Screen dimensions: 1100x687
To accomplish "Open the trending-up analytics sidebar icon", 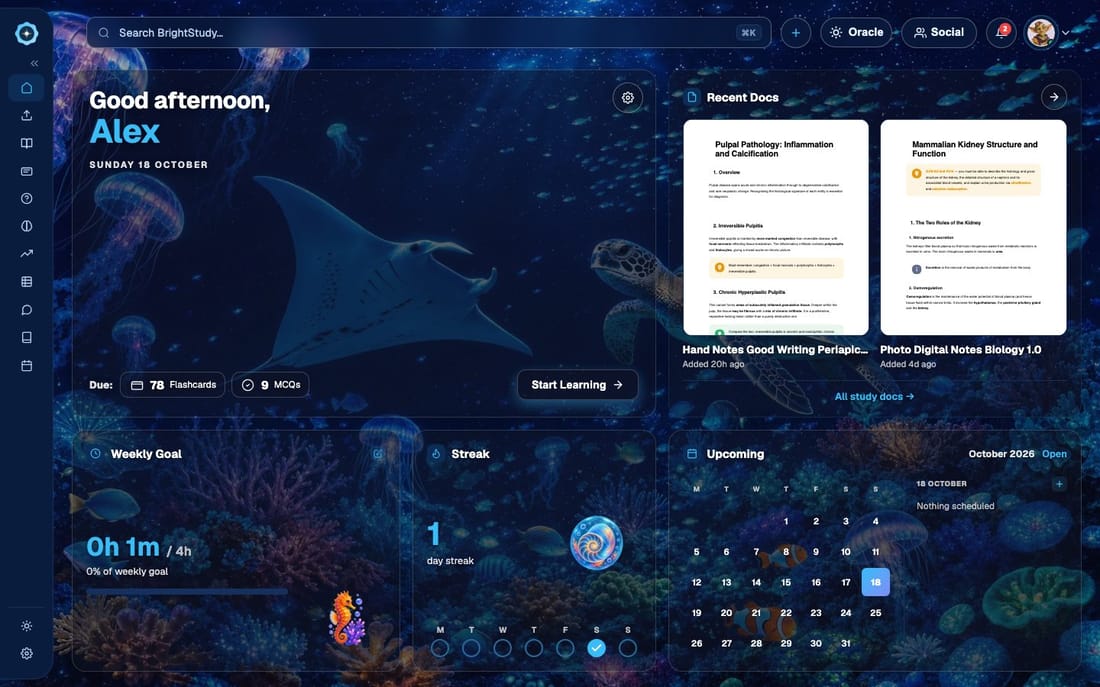I will [x=27, y=253].
